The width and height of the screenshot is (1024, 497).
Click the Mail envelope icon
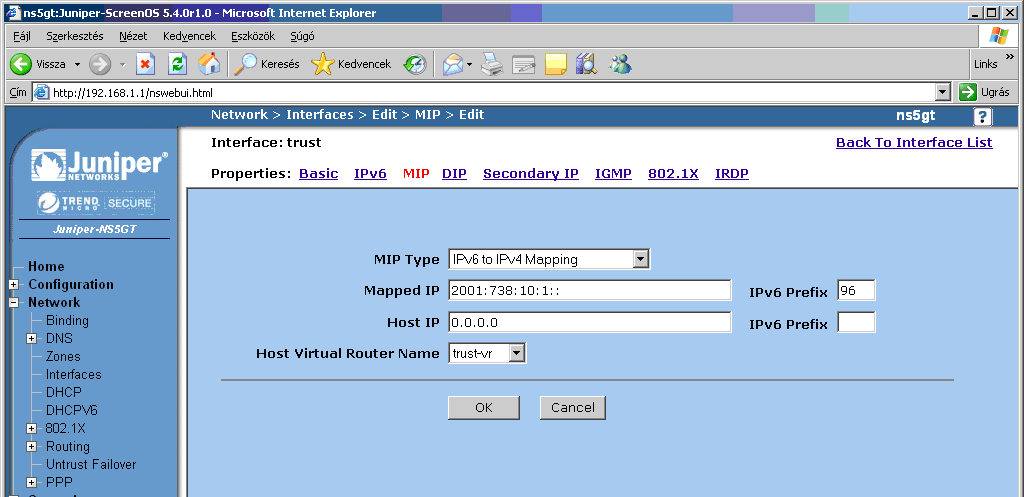click(453, 64)
